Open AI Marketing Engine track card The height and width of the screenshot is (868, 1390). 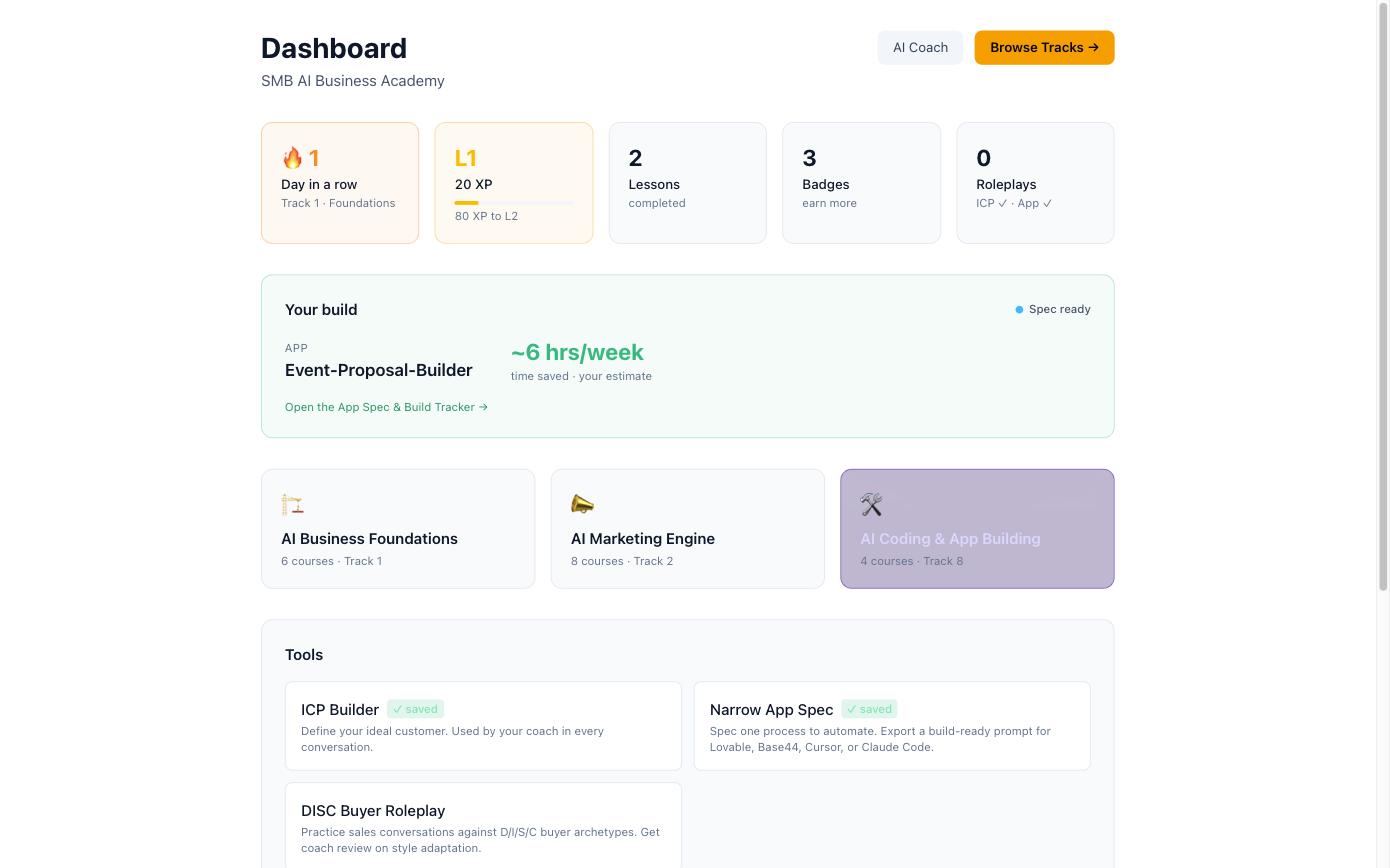pos(688,529)
